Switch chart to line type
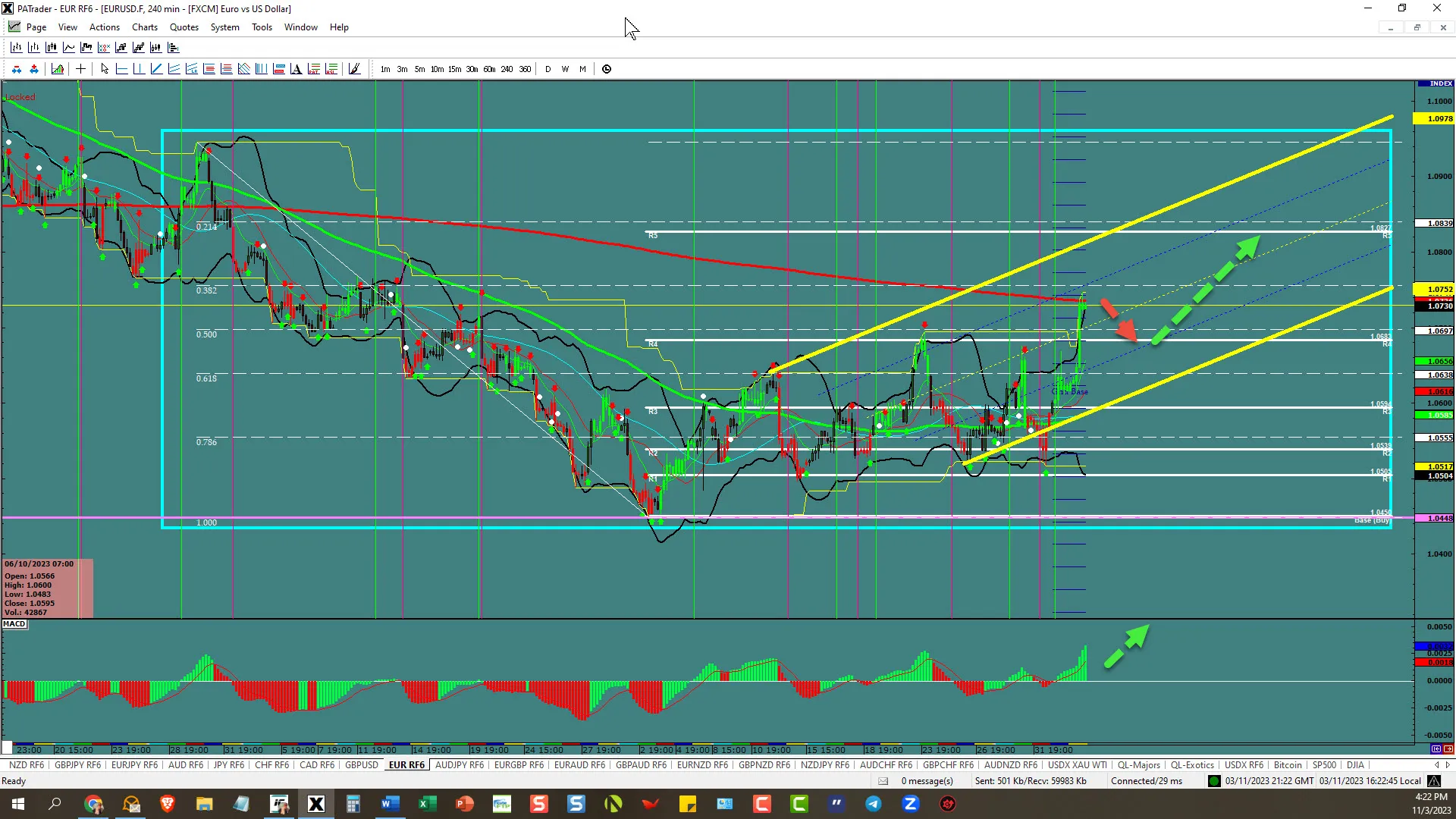Viewport: 1456px width, 819px height. click(x=68, y=48)
